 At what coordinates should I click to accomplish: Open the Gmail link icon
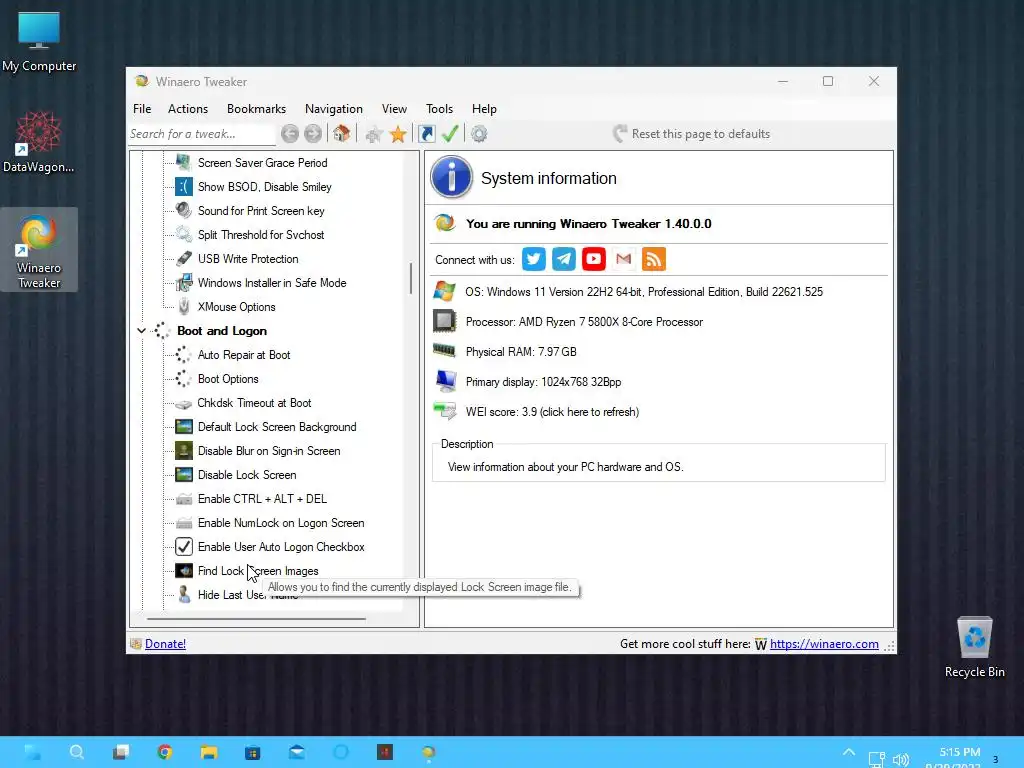tap(624, 259)
